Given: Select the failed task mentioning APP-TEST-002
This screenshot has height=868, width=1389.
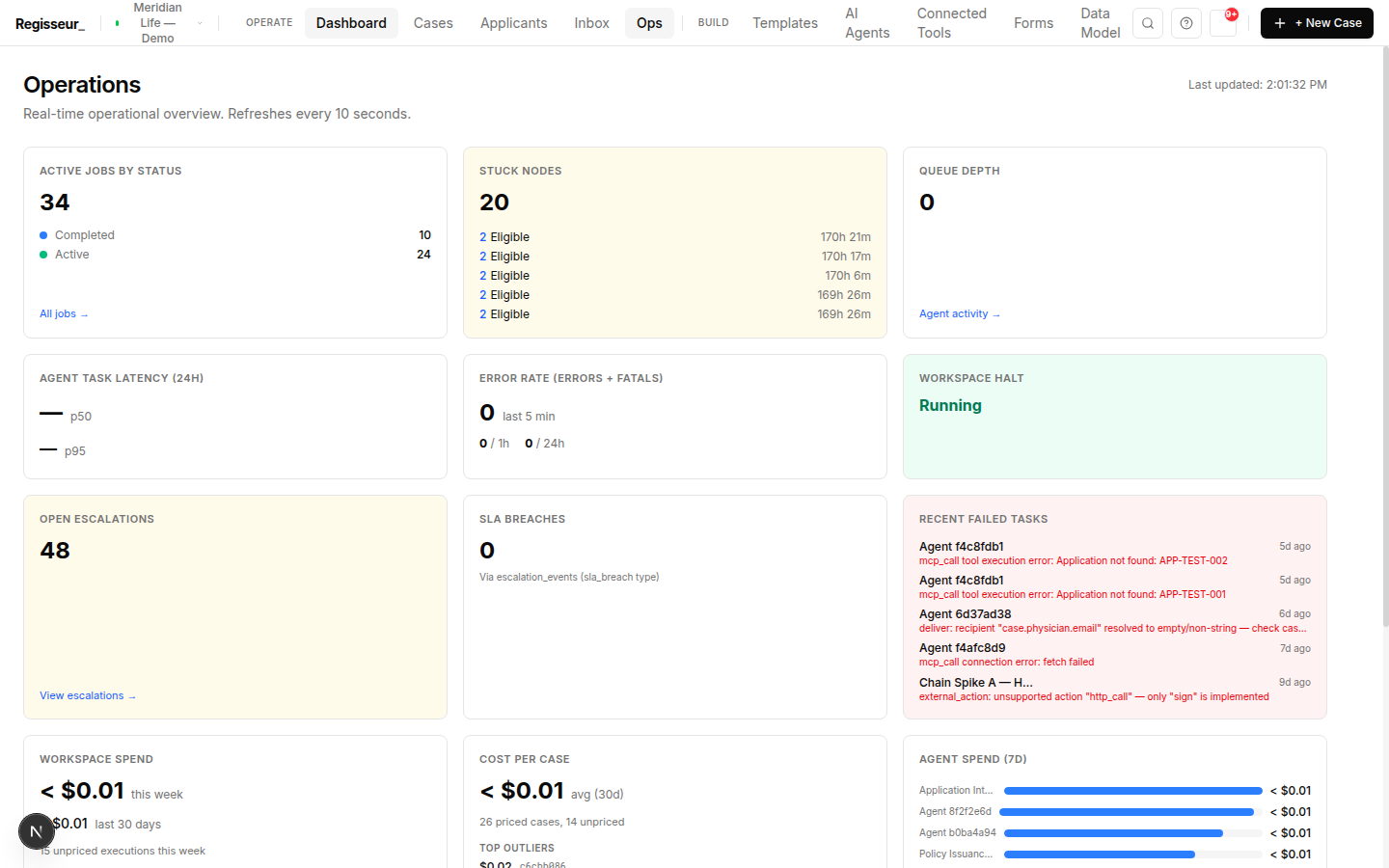Looking at the screenshot, I should tap(1115, 554).
